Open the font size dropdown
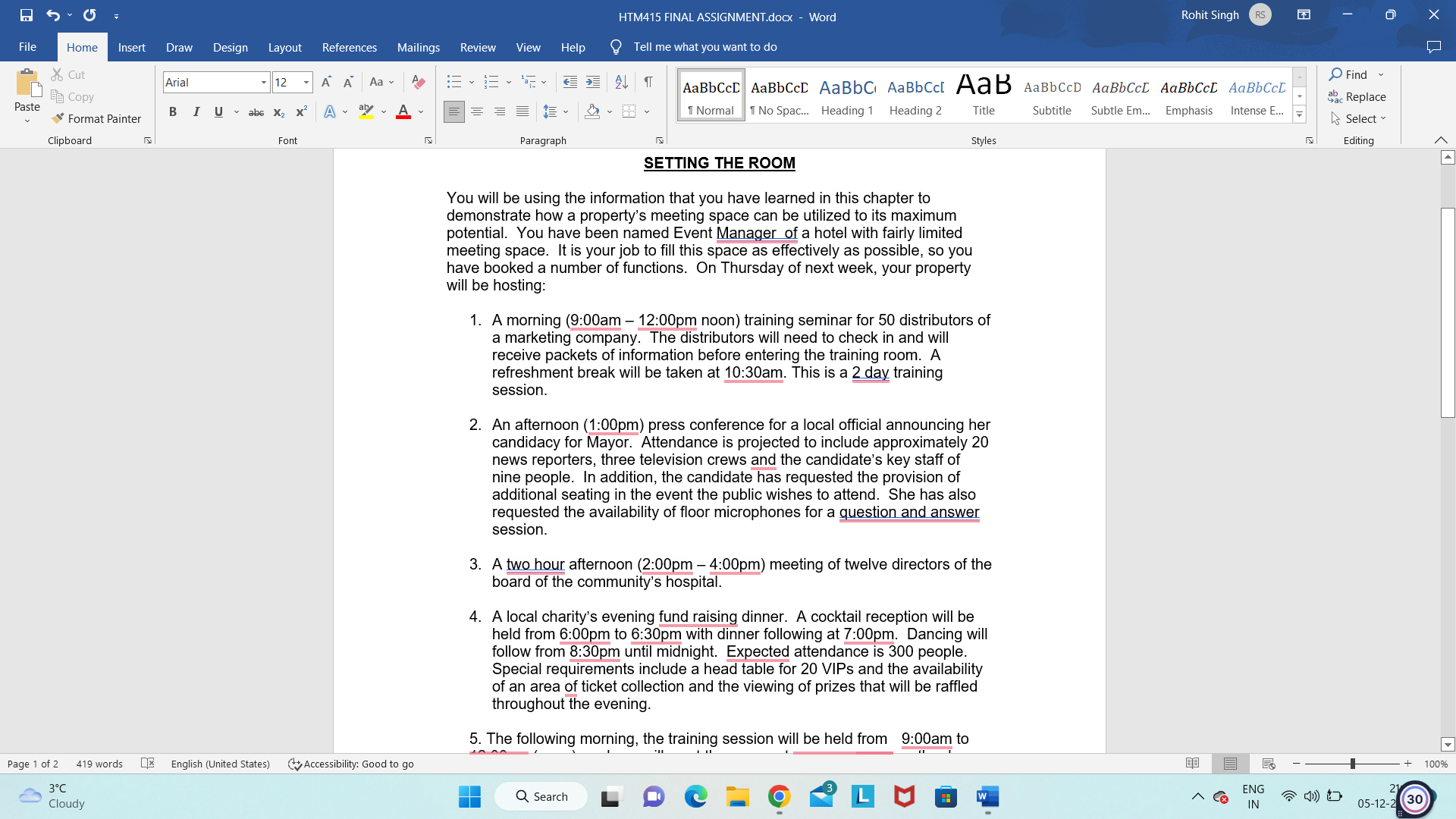This screenshot has width=1456, height=819. point(306,82)
